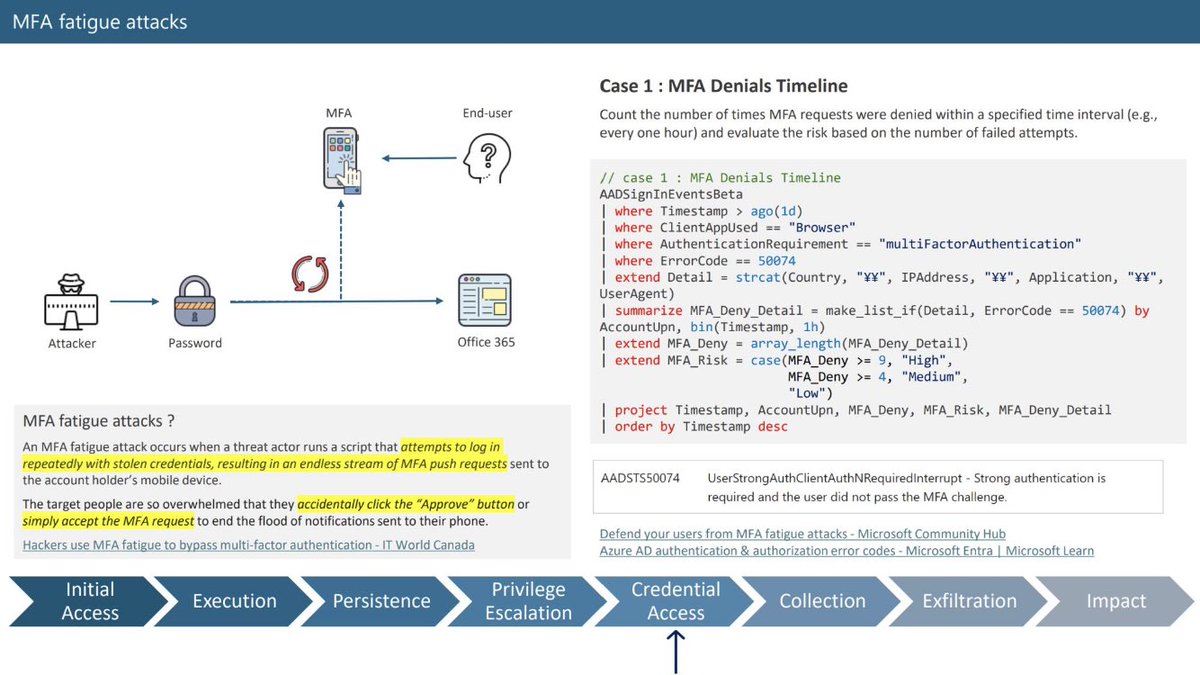Click the End-user label
The height and width of the screenshot is (675, 1200).
pyautogui.click(x=487, y=113)
